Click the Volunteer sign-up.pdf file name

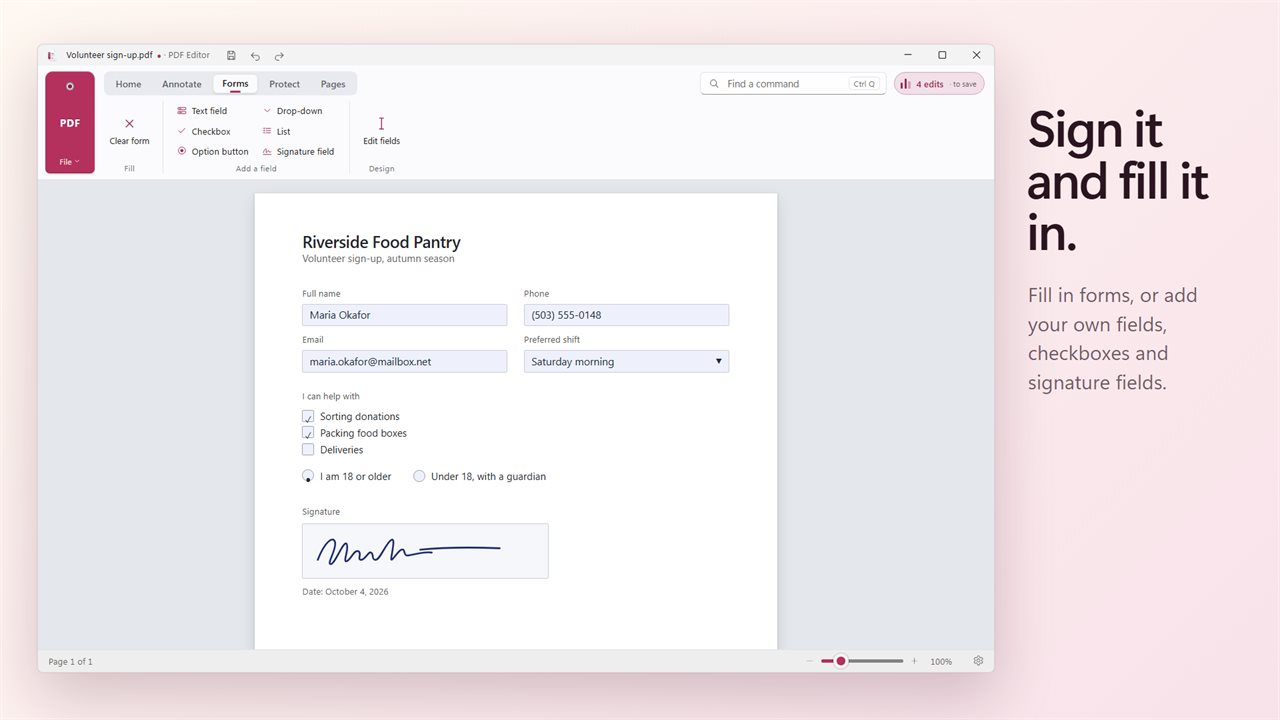[109, 56]
